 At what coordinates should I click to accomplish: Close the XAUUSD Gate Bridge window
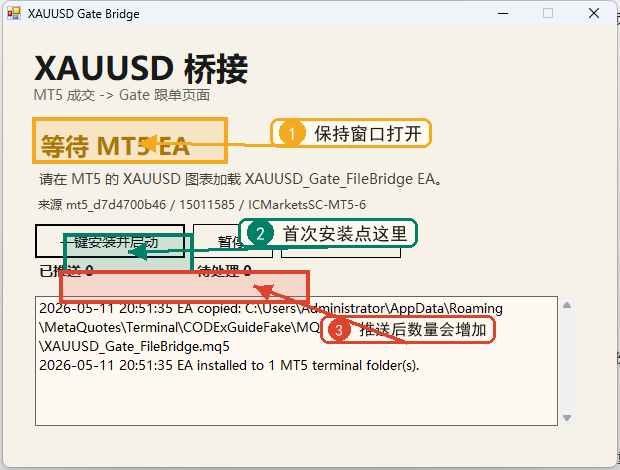594,13
